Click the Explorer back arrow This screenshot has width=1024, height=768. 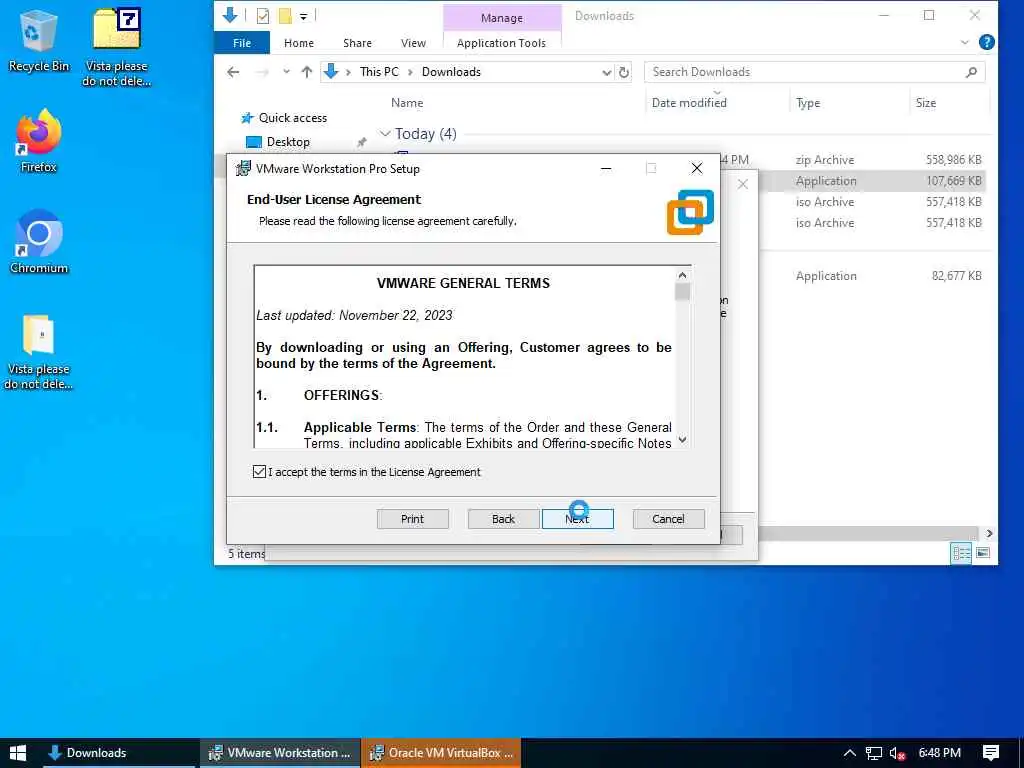click(233, 72)
